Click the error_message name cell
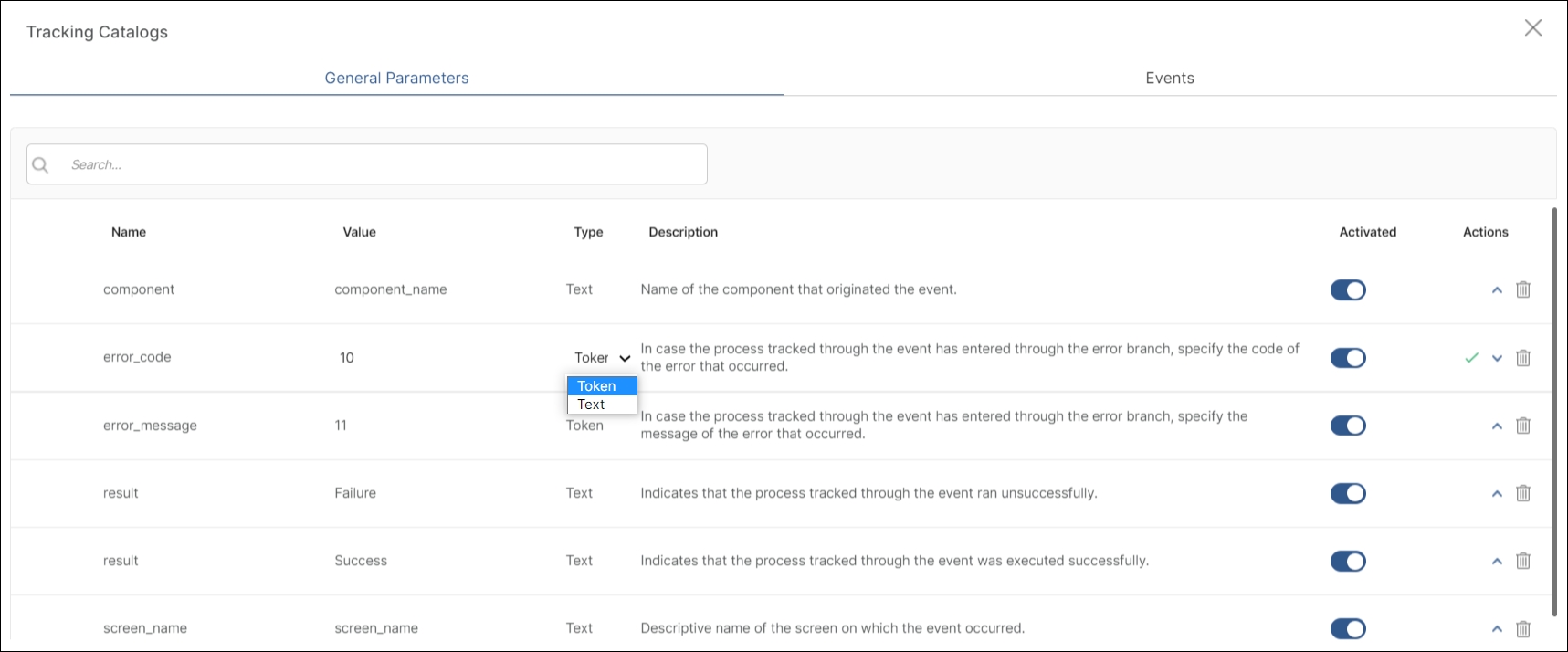The image size is (1568, 652). coord(150,426)
